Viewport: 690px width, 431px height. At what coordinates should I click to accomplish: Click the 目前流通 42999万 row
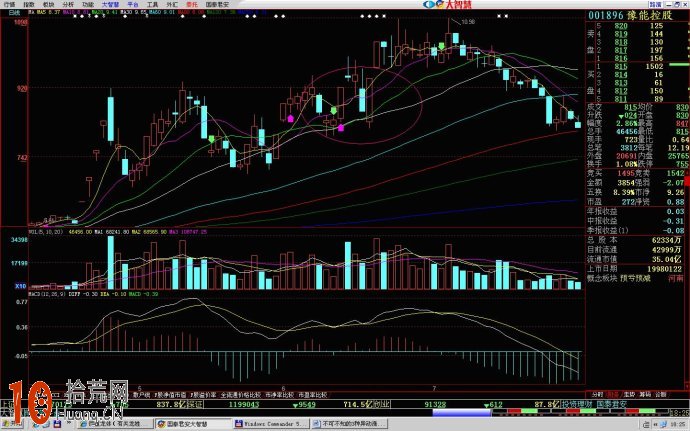(635, 250)
